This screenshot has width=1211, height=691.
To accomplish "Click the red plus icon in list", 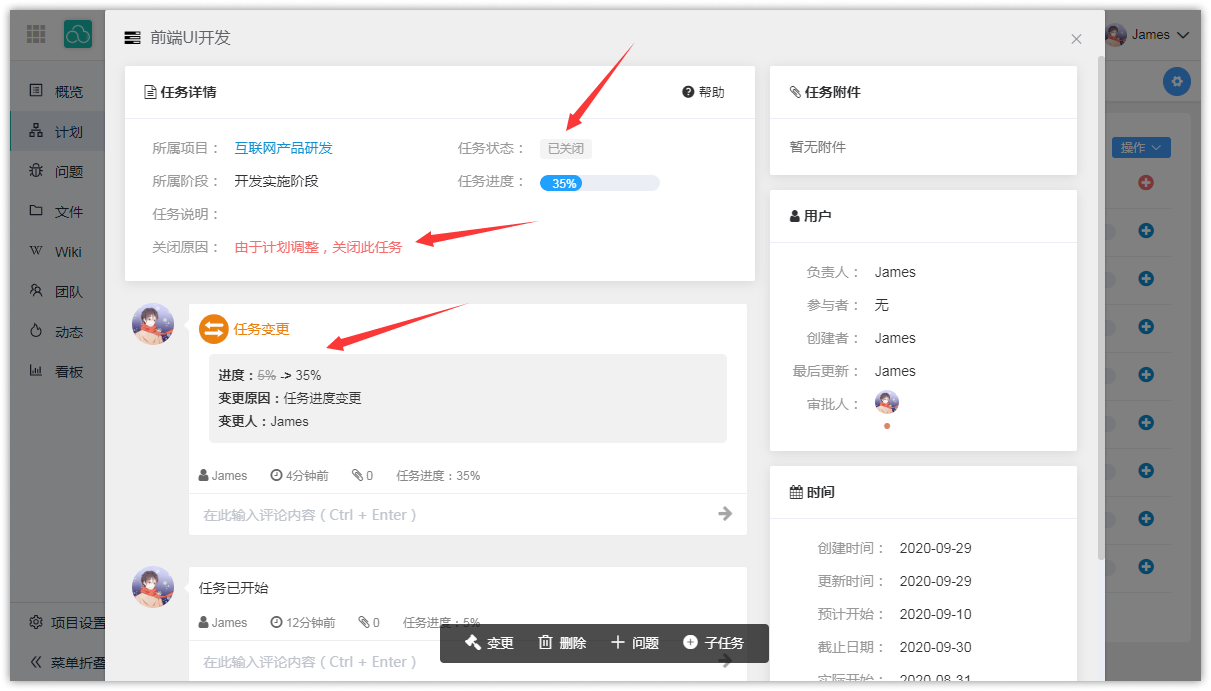I will 1146,182.
